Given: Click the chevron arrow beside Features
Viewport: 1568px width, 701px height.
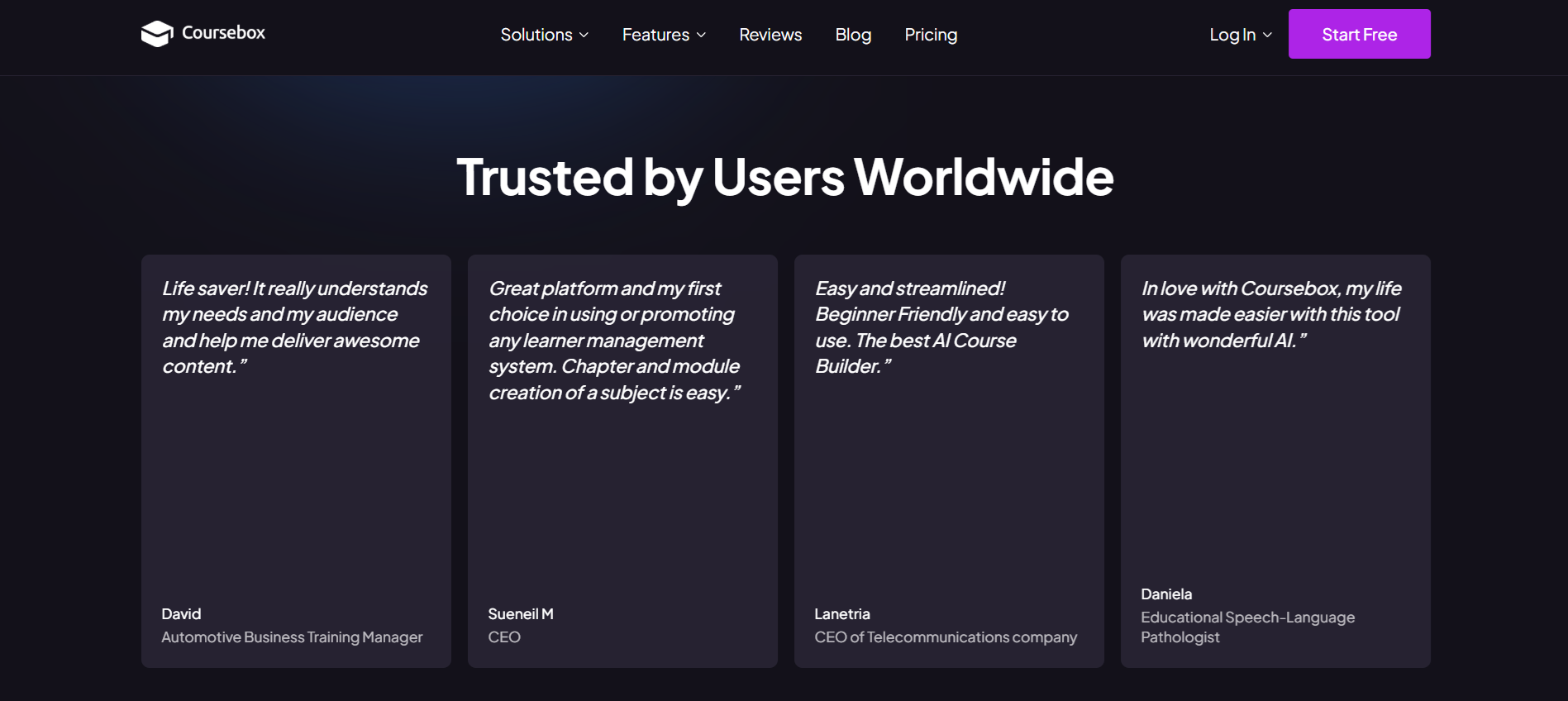Looking at the screenshot, I should 701,35.
